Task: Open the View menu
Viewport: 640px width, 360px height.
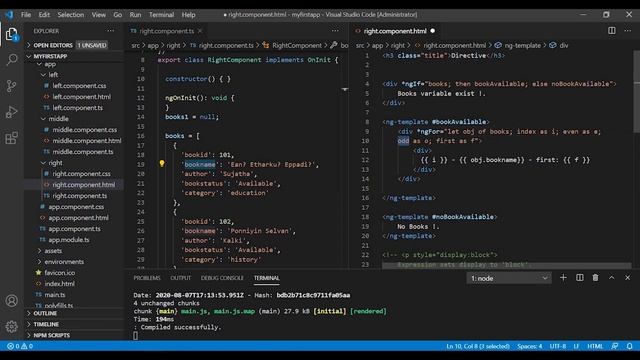Action: tap(98, 15)
